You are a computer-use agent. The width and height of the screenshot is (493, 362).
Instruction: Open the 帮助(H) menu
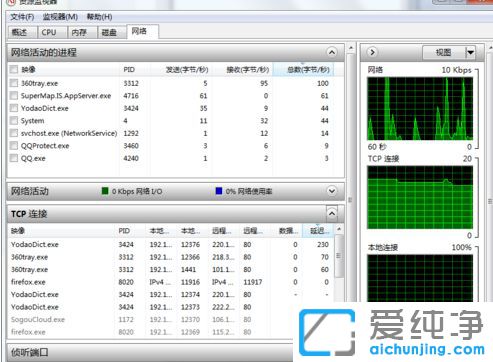99,17
